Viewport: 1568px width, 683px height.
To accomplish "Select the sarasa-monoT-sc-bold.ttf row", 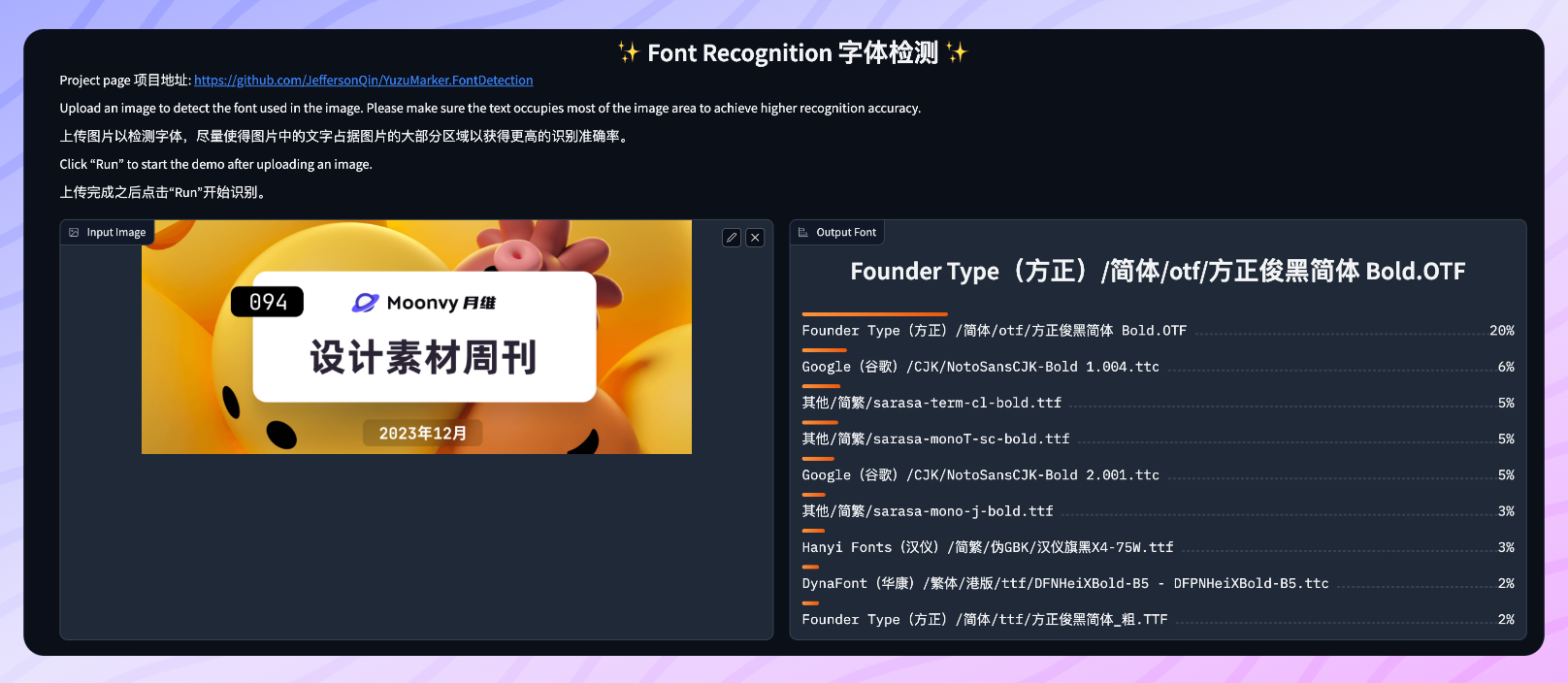I will (x=1158, y=439).
